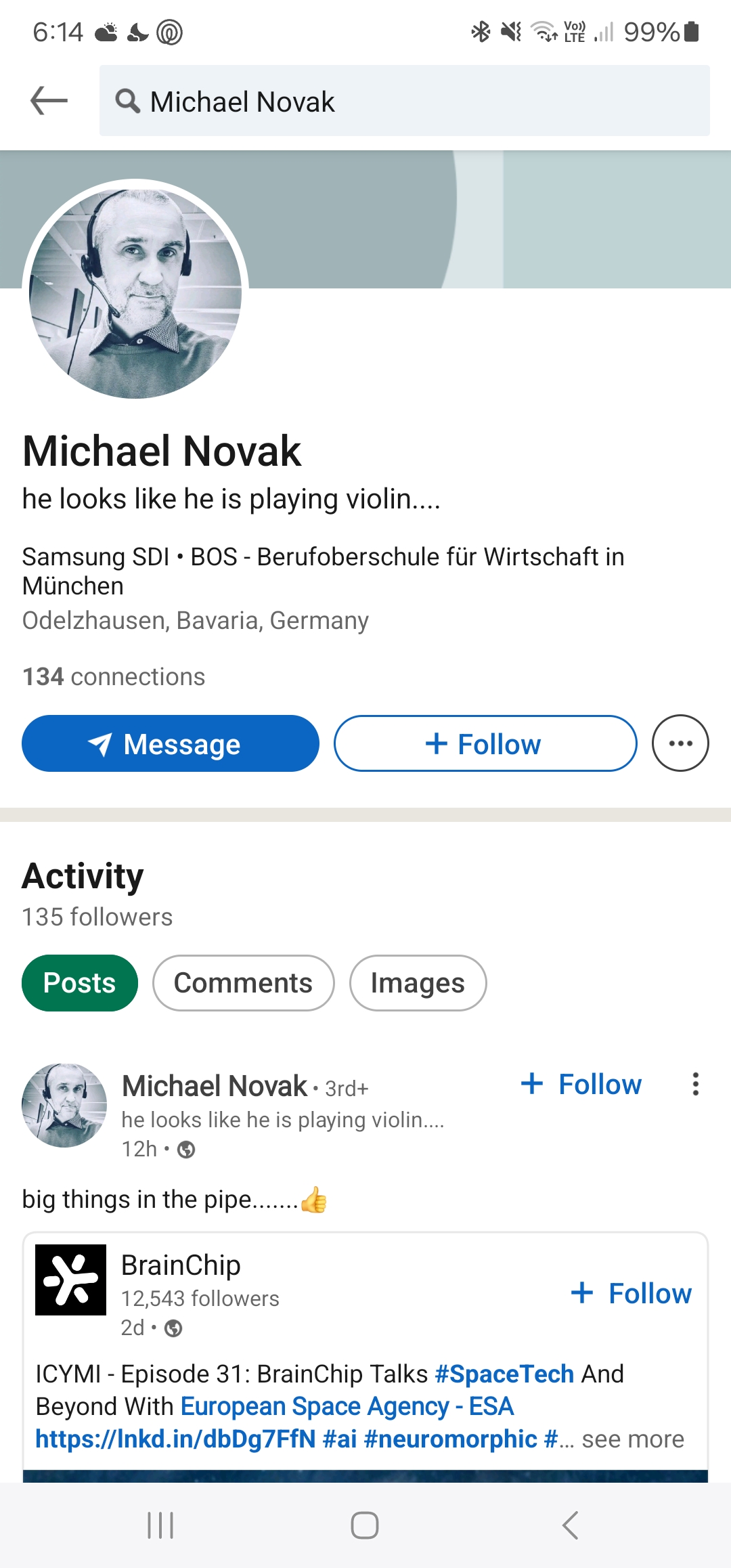The height and width of the screenshot is (1568, 731).
Task: Open the #SpaceTech hashtag
Action: 504,1374
